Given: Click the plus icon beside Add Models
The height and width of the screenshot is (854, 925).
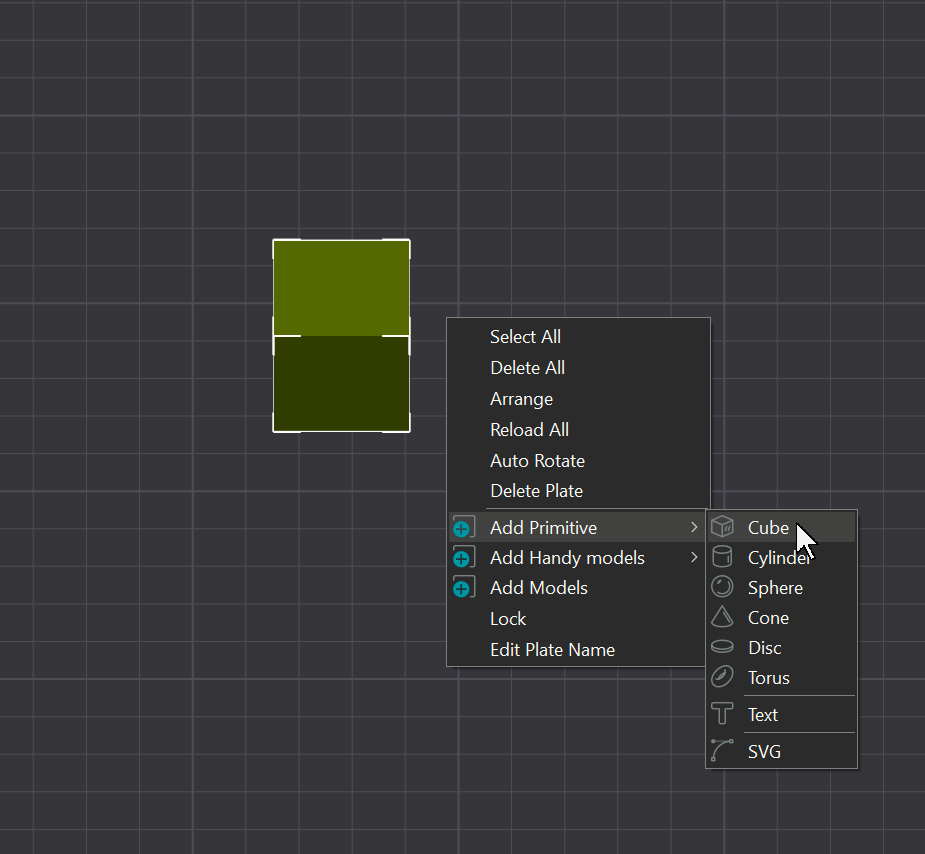Looking at the screenshot, I should [x=464, y=587].
